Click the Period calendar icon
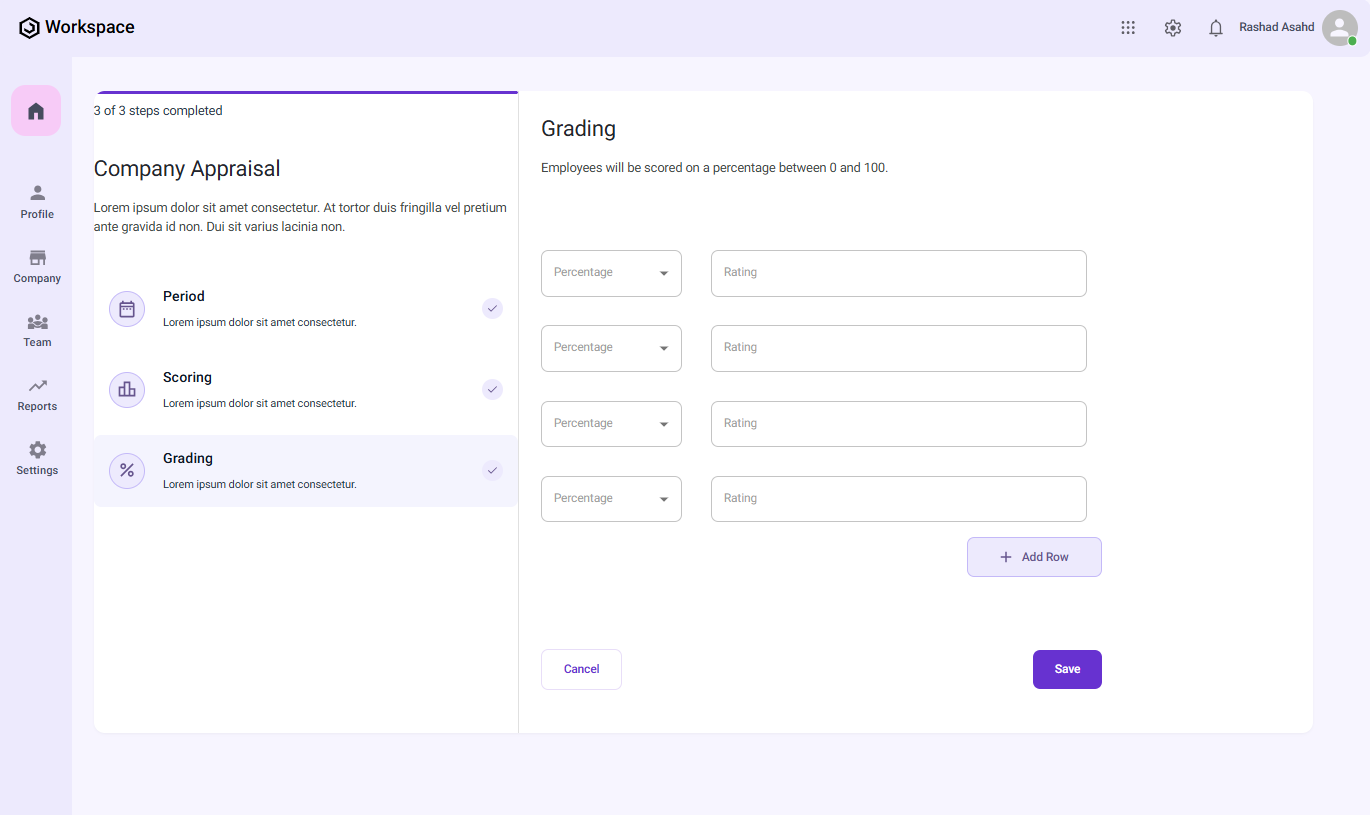Image resolution: width=1370 pixels, height=815 pixels. [x=127, y=309]
